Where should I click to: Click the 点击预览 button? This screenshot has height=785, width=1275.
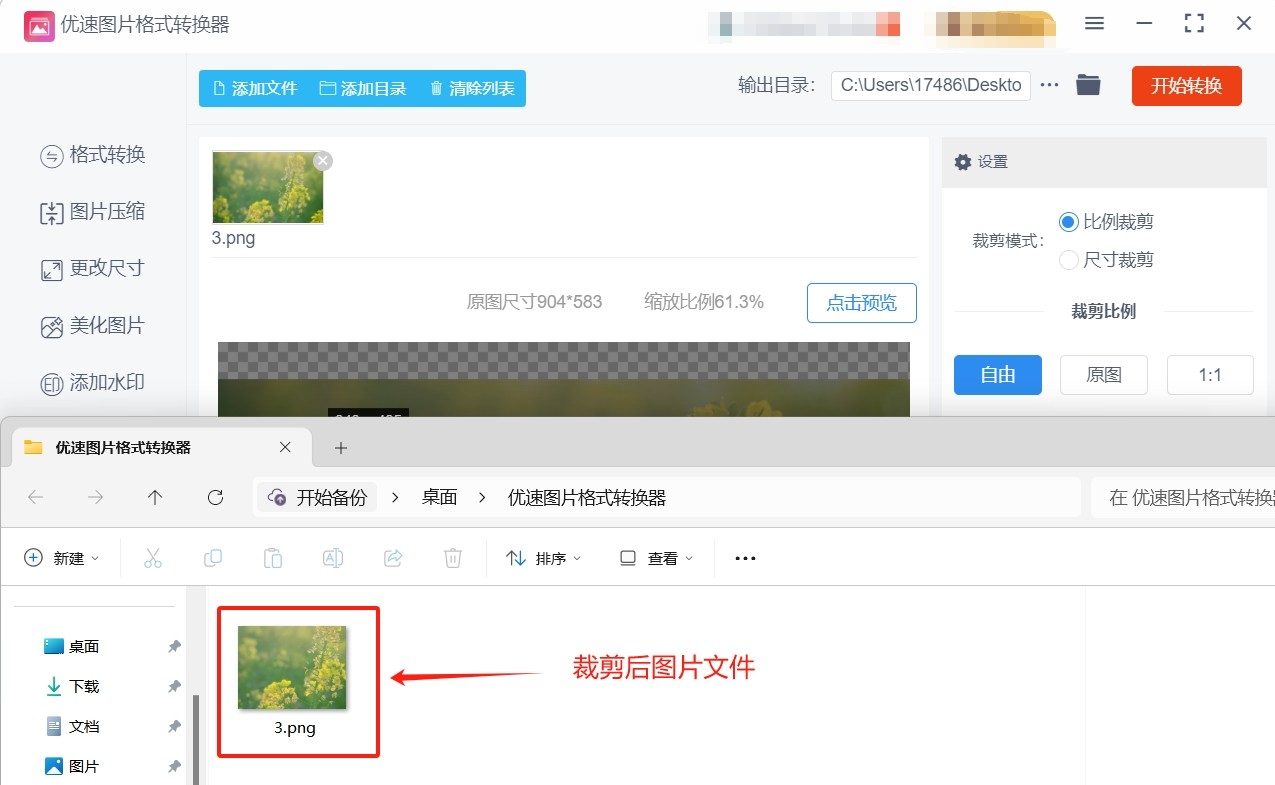[861, 303]
